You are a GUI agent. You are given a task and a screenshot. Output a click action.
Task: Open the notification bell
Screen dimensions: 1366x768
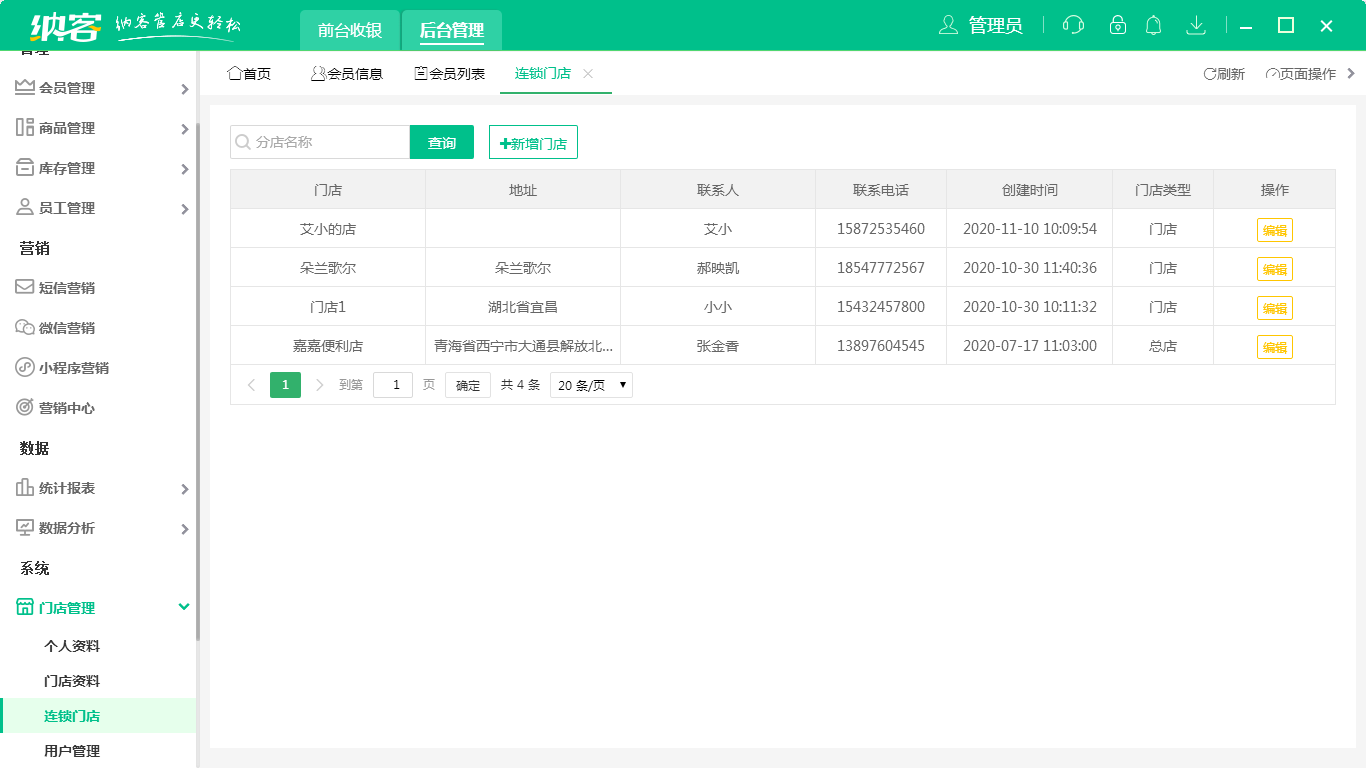tap(1154, 25)
